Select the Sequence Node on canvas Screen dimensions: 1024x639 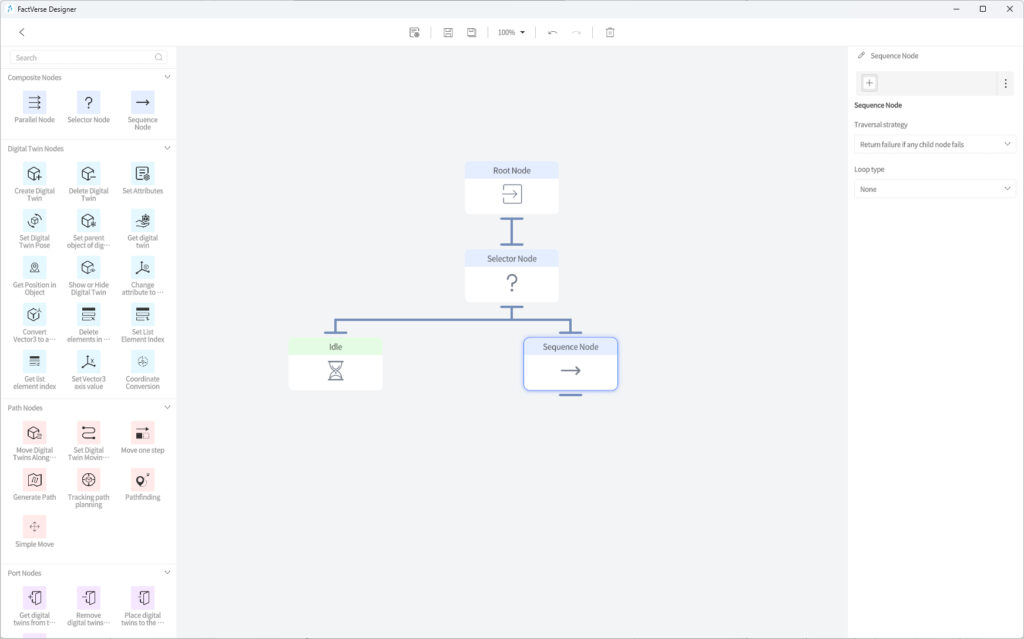(570, 364)
